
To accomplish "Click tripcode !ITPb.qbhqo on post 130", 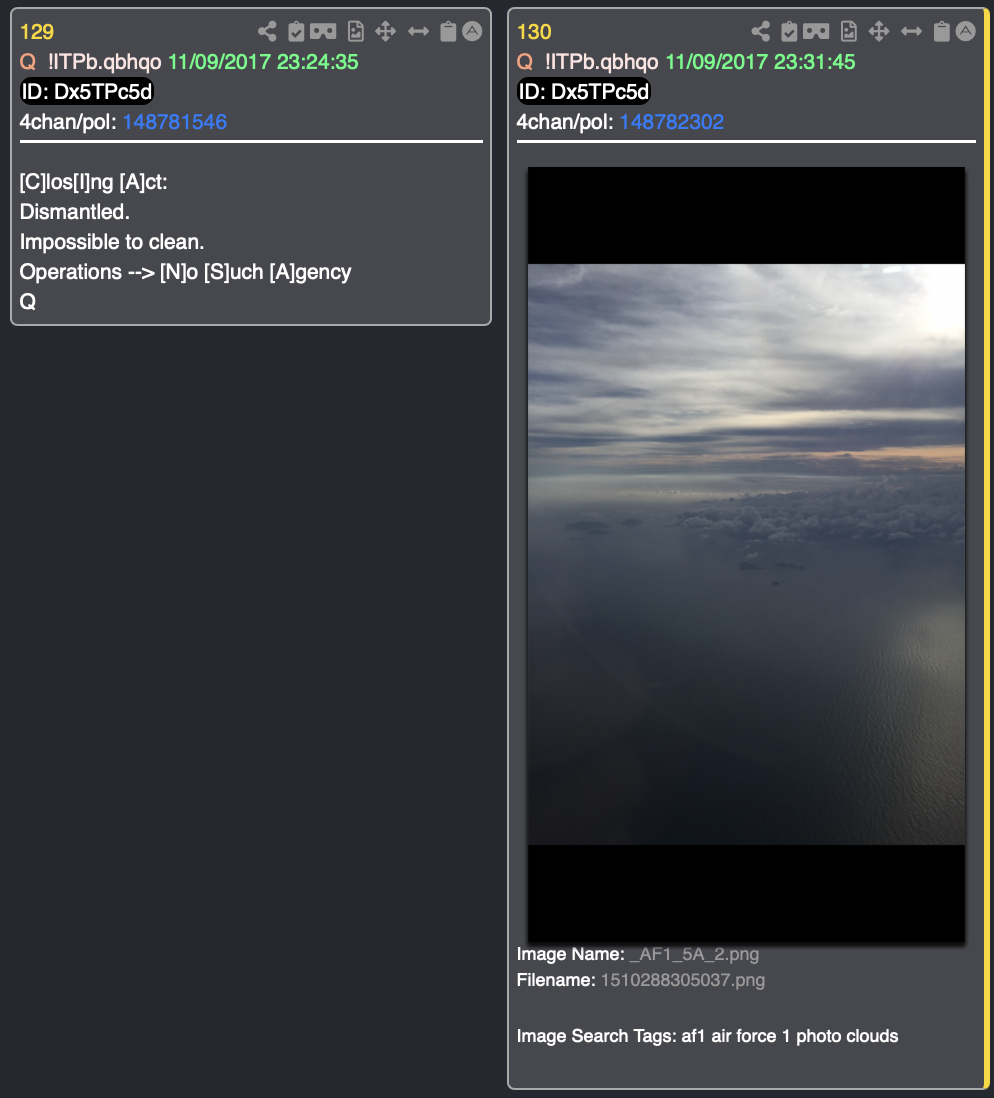I will 602,62.
